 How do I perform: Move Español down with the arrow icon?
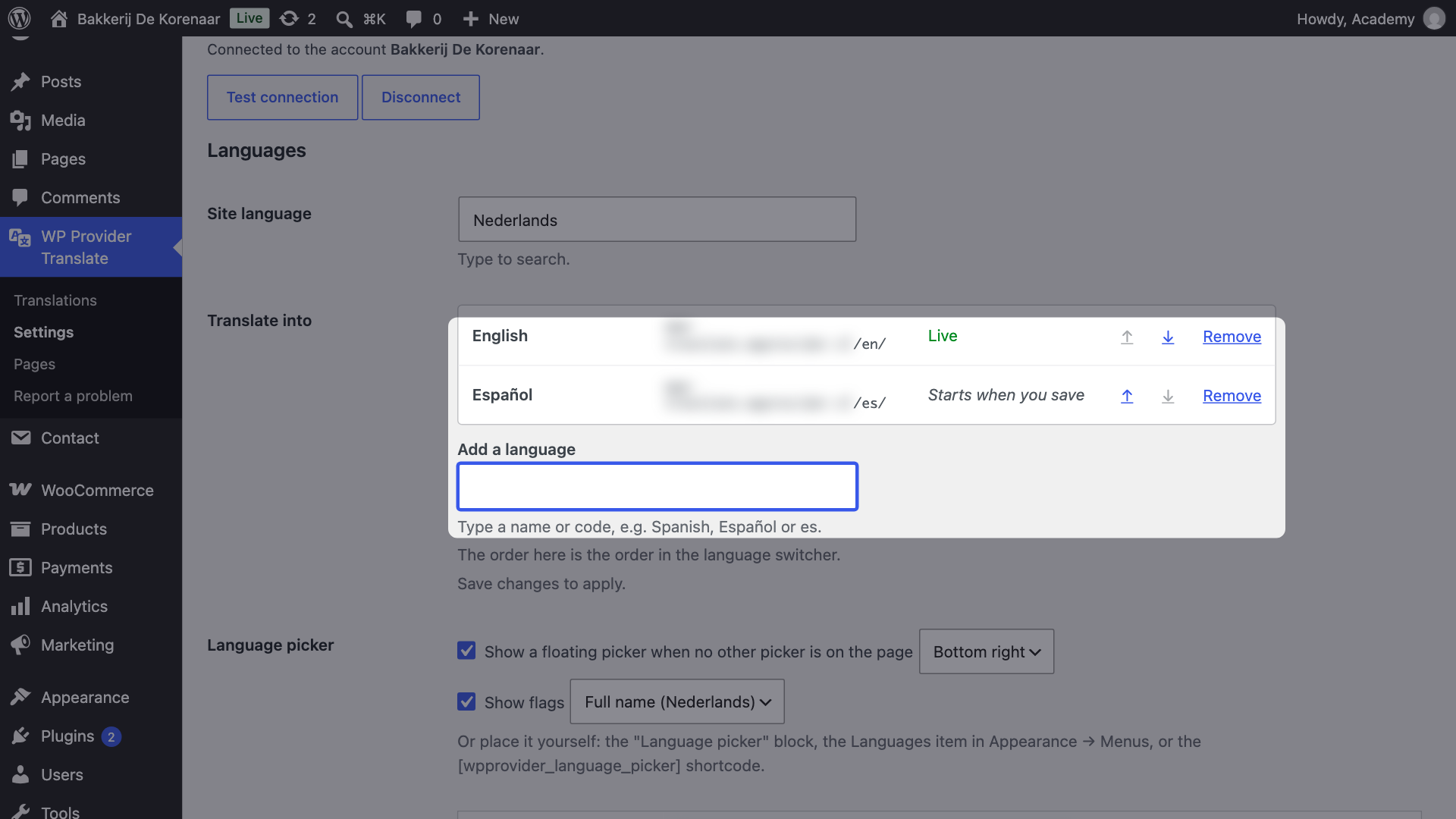click(x=1168, y=396)
